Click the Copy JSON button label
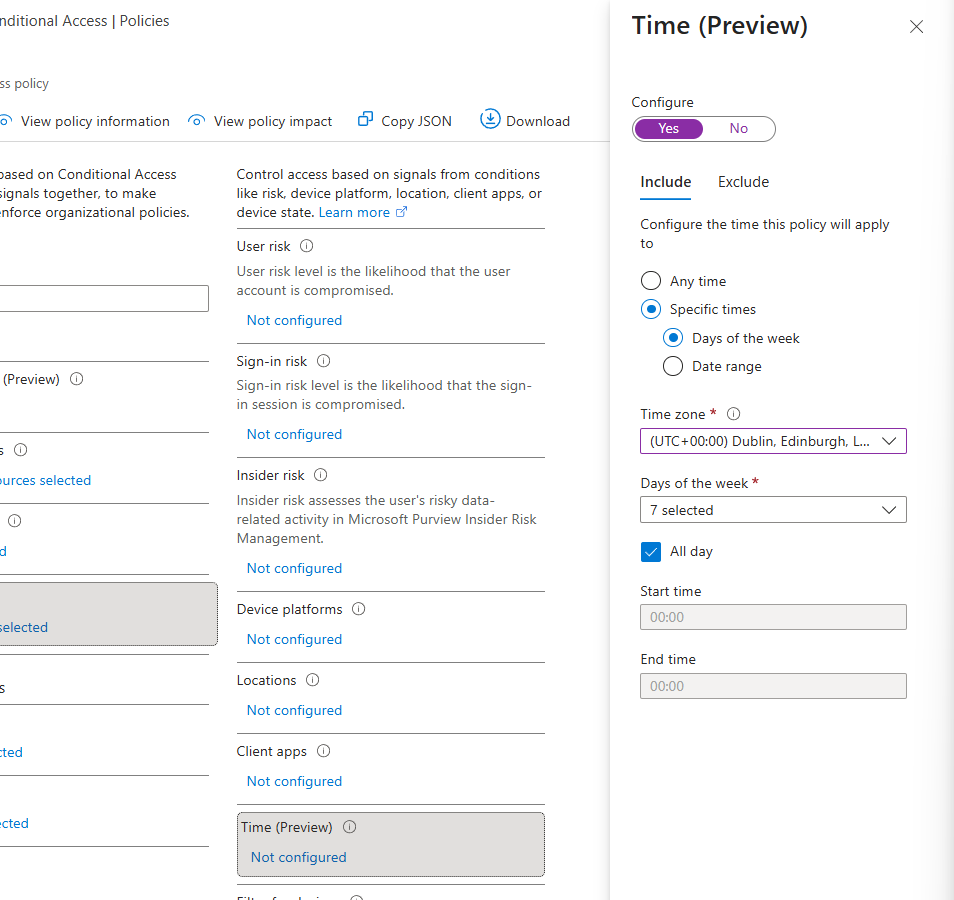The width and height of the screenshot is (954, 900). [x=416, y=121]
